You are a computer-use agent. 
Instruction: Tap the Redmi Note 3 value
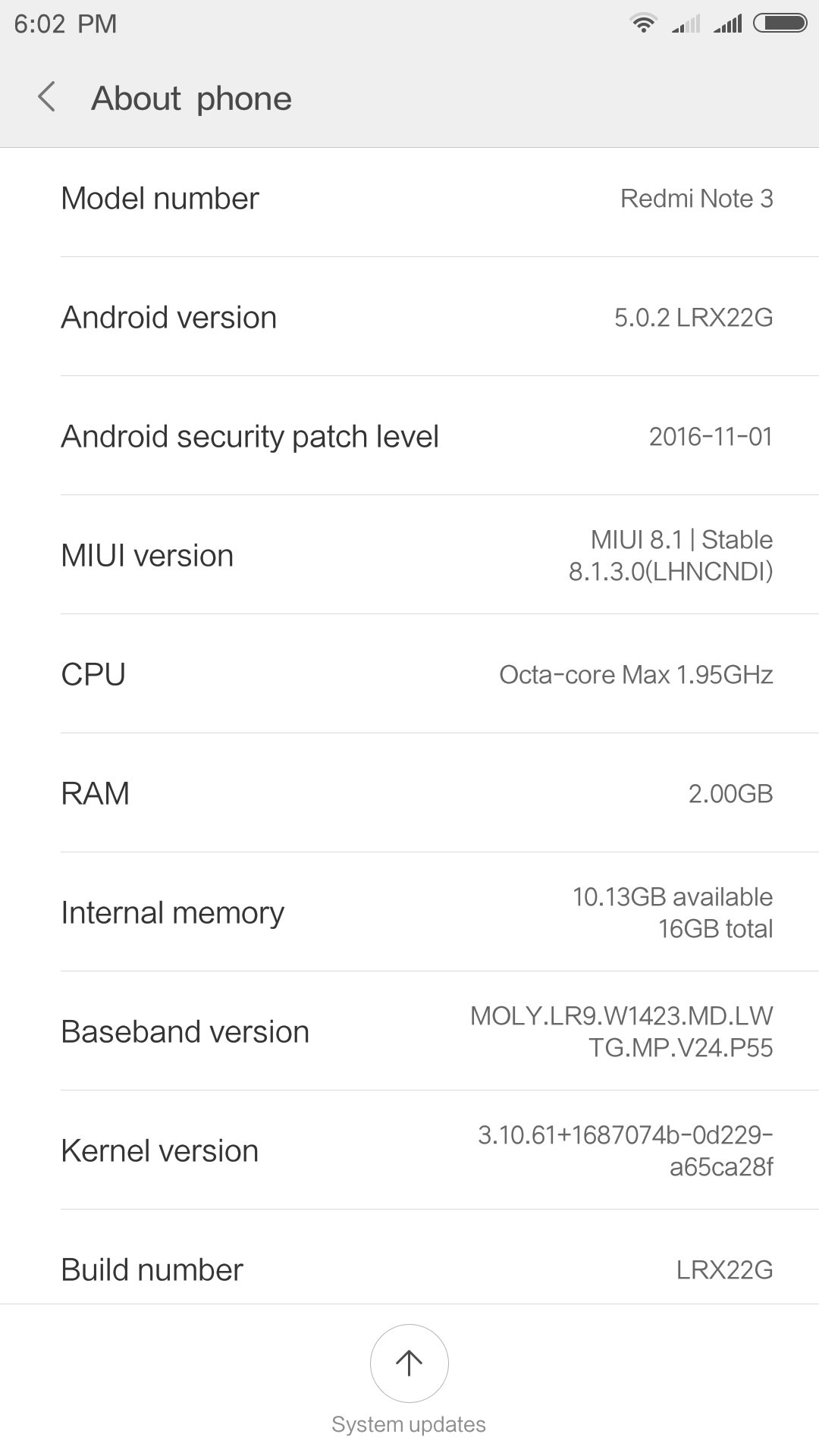point(696,199)
